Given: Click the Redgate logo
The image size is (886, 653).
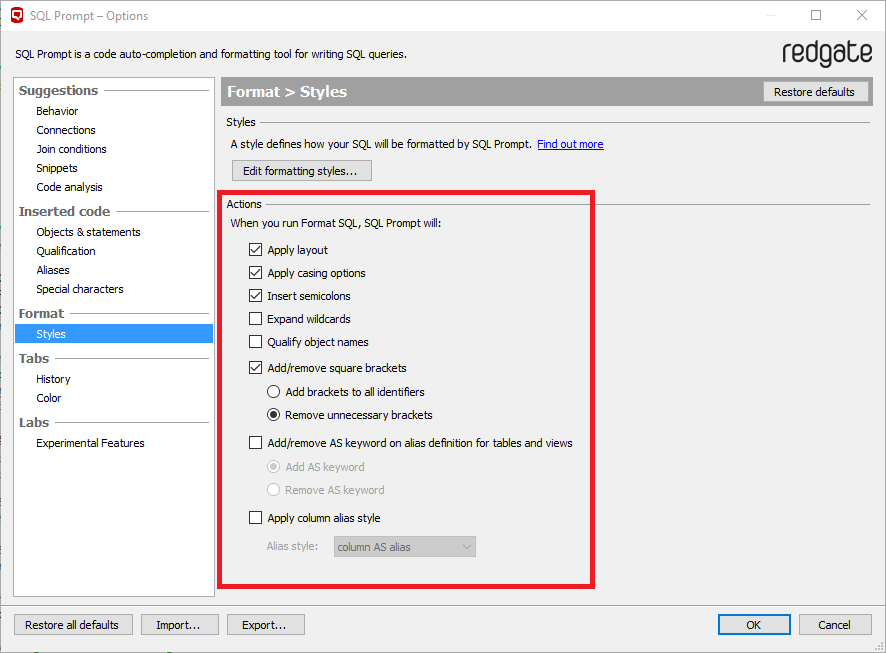Looking at the screenshot, I should pyautogui.click(x=826, y=53).
